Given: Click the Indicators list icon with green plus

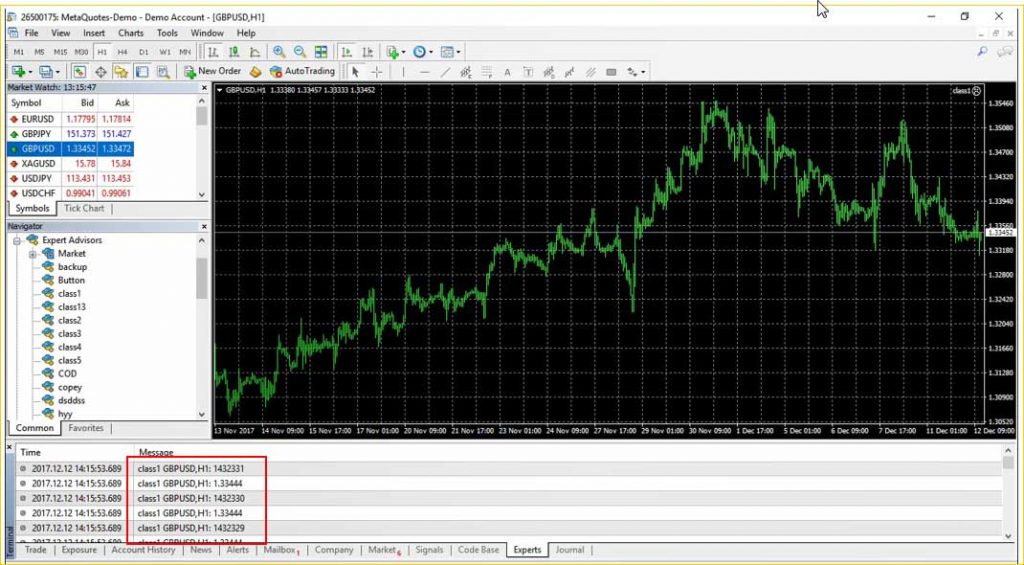Looking at the screenshot, I should click(392, 52).
